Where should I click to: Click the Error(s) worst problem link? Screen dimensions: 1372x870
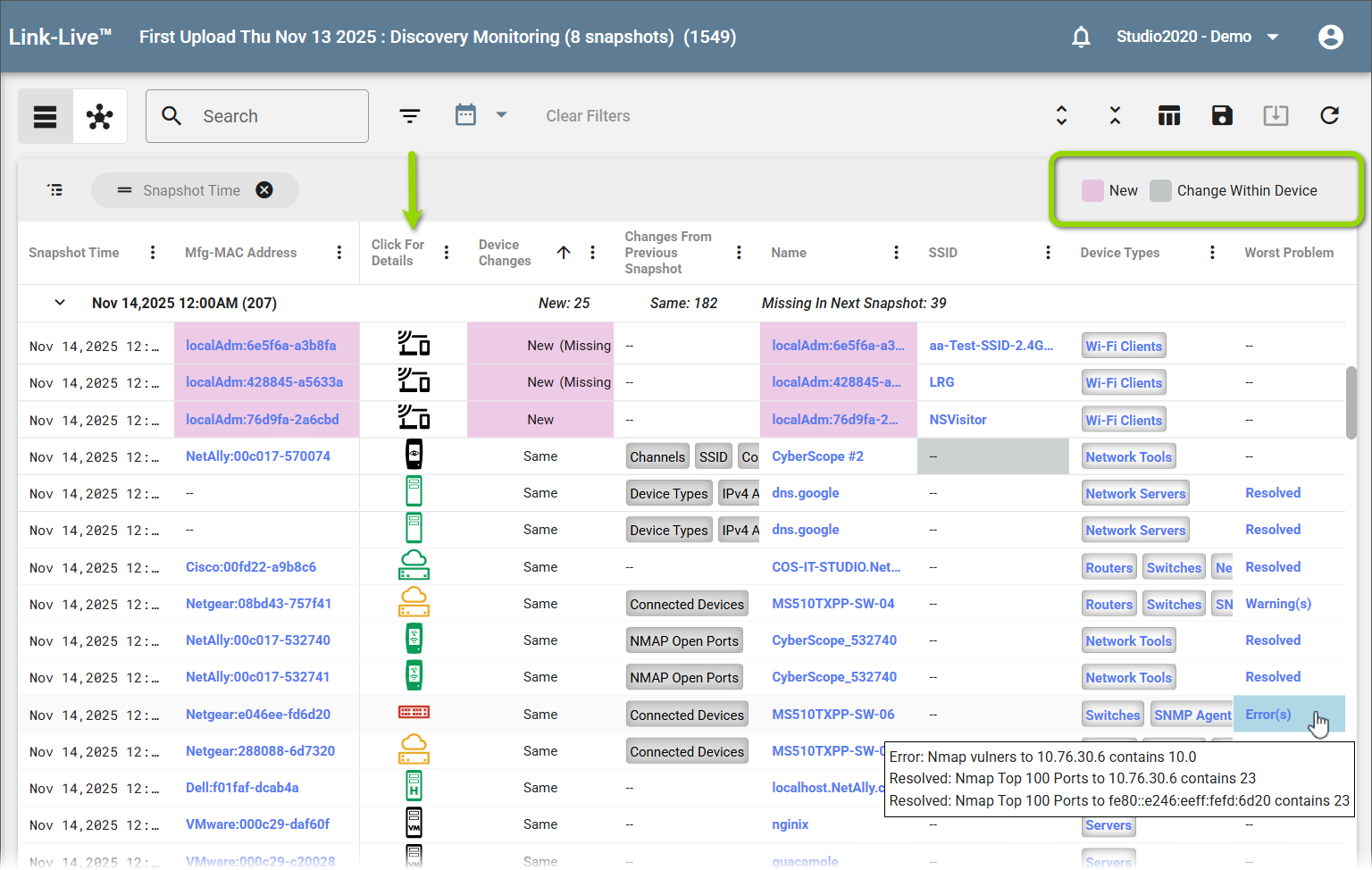[x=1268, y=715]
